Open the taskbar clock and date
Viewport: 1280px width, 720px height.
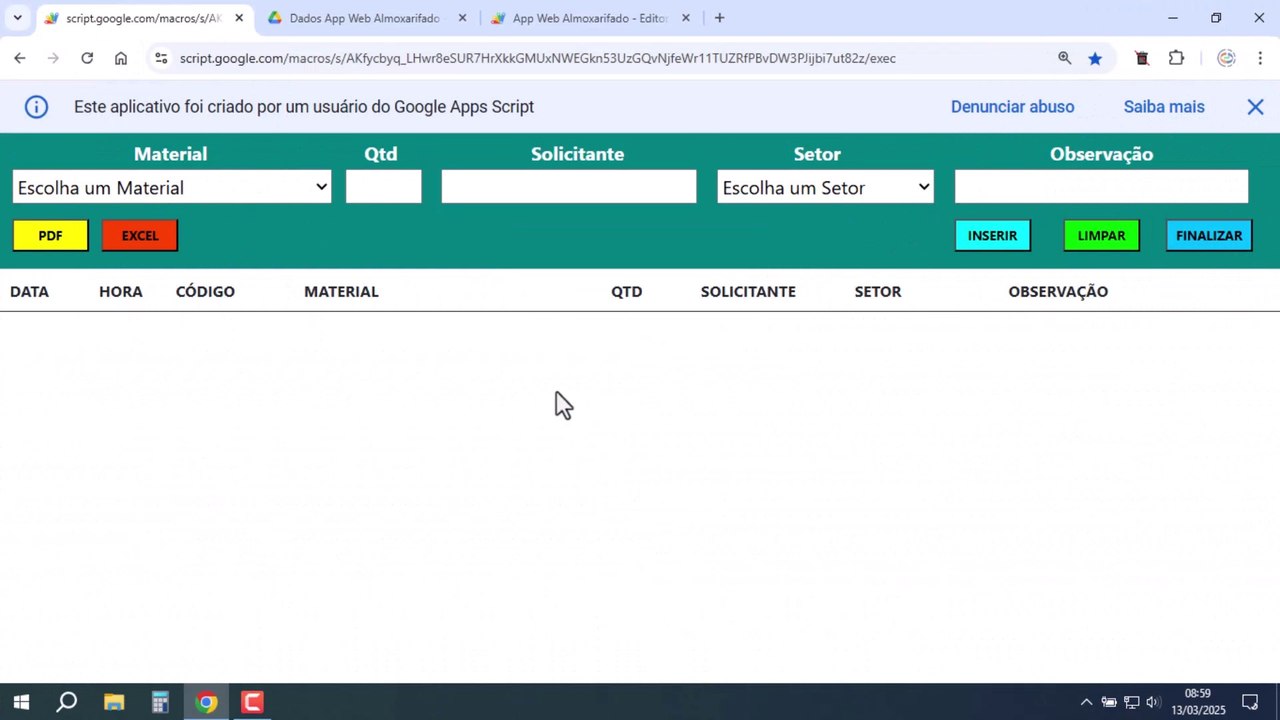[x=1198, y=702]
